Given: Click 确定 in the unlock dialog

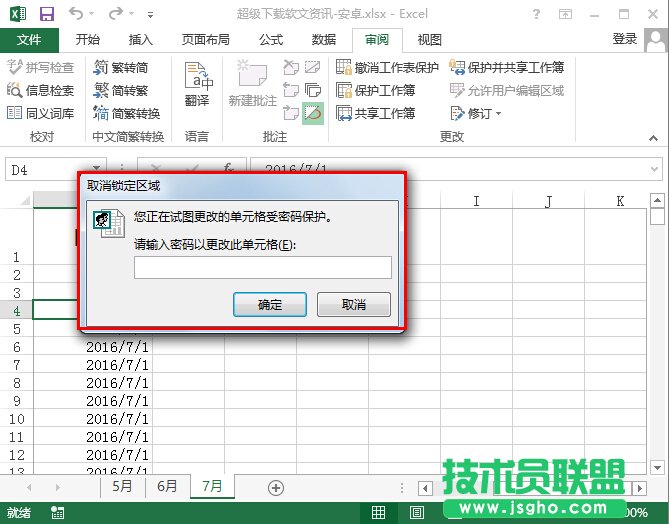Looking at the screenshot, I should coord(270,304).
